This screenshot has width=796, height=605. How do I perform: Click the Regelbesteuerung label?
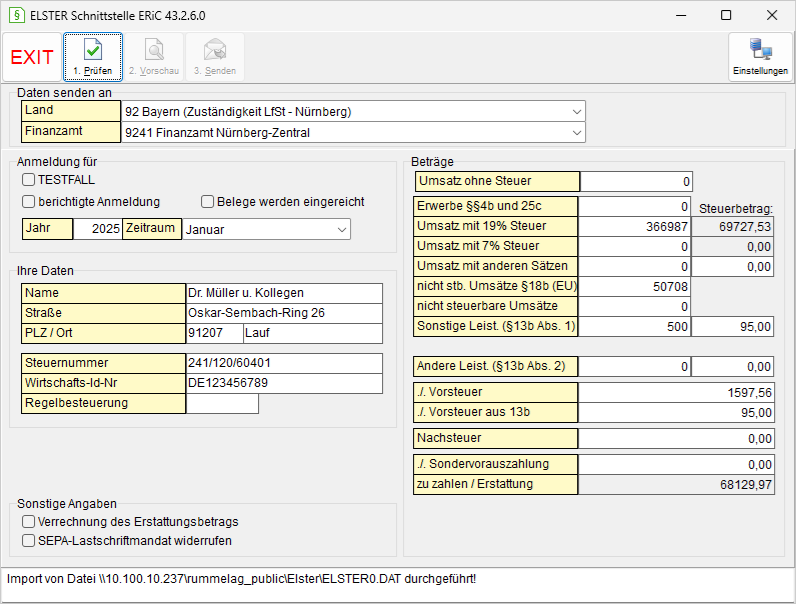[104, 404]
